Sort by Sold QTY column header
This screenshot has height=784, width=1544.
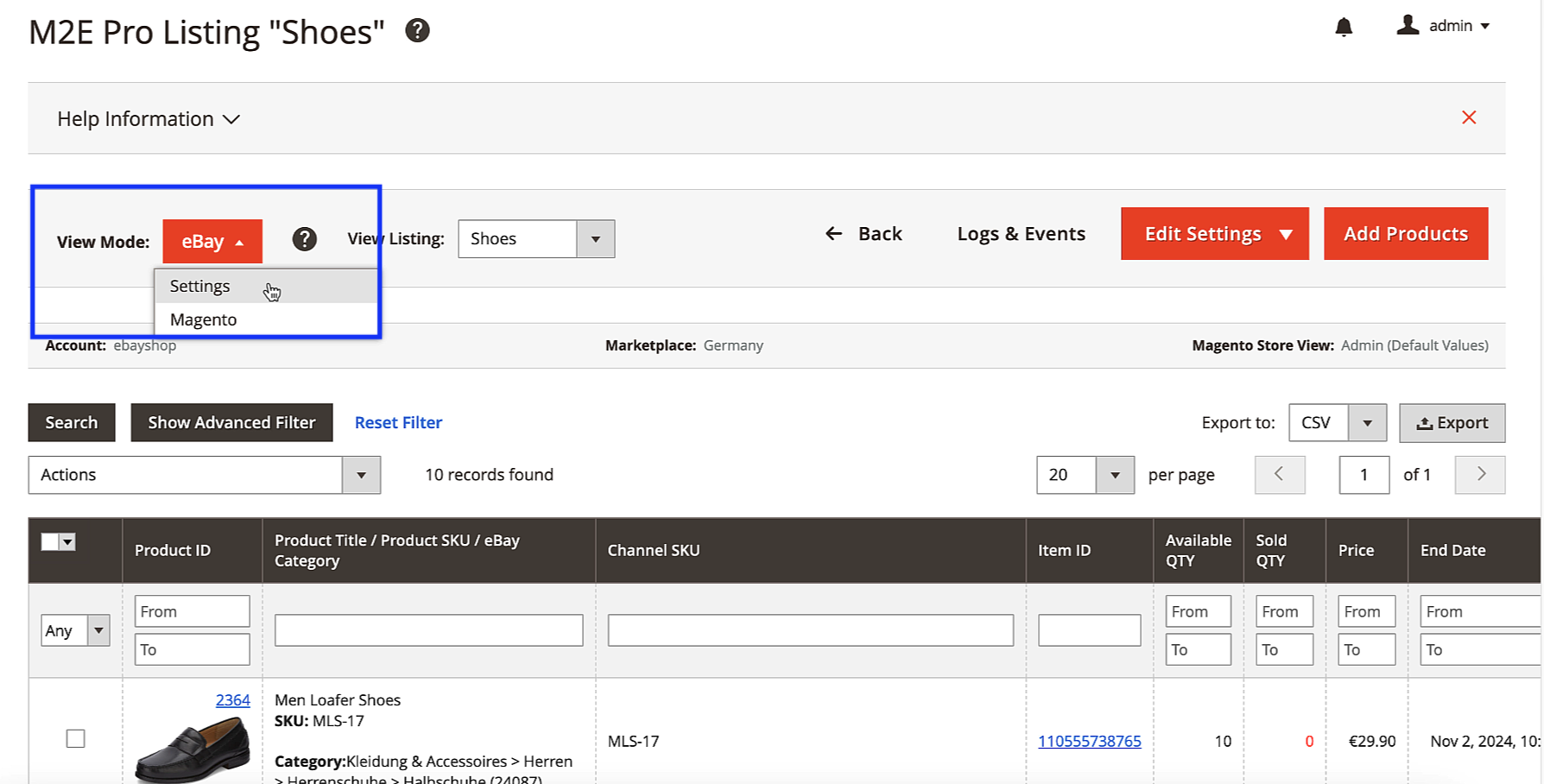pyautogui.click(x=1271, y=550)
